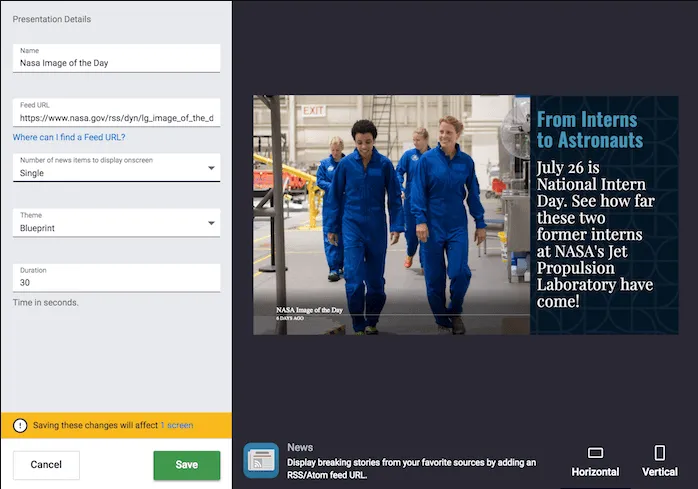The height and width of the screenshot is (489, 698).
Task: Click the 'July 26 is National Intern Day' paragraph
Action: coord(596,235)
